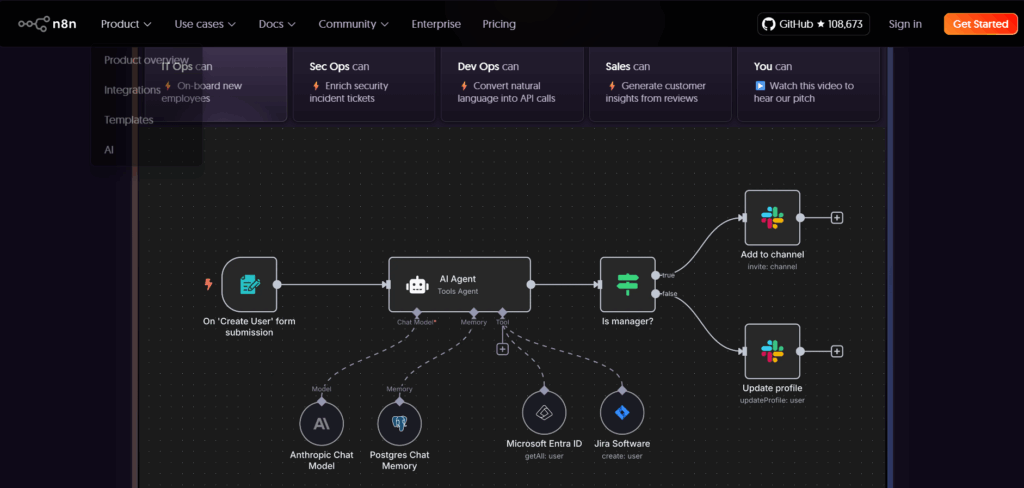The width and height of the screenshot is (1024, 488).
Task: Open the Pricing page
Action: pos(499,24)
